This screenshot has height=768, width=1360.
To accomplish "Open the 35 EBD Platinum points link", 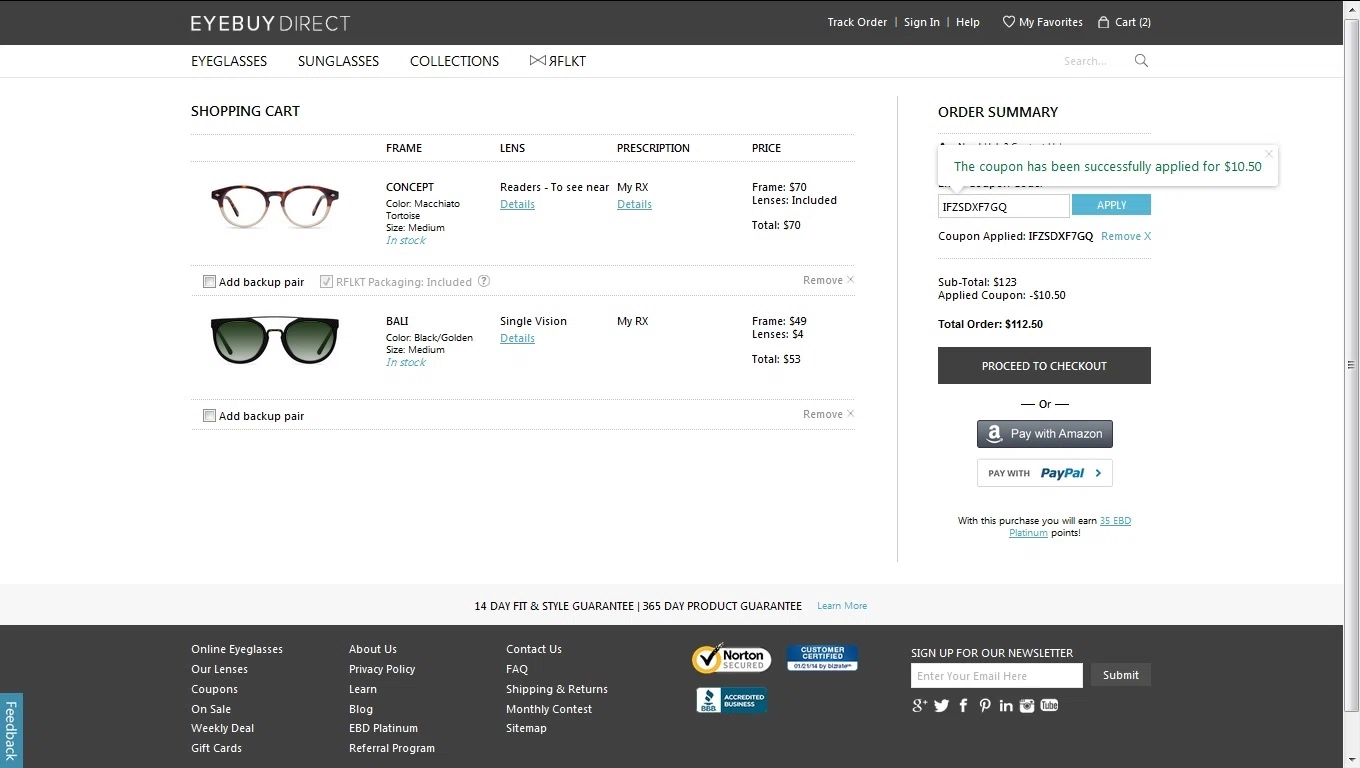I will (x=1070, y=527).
